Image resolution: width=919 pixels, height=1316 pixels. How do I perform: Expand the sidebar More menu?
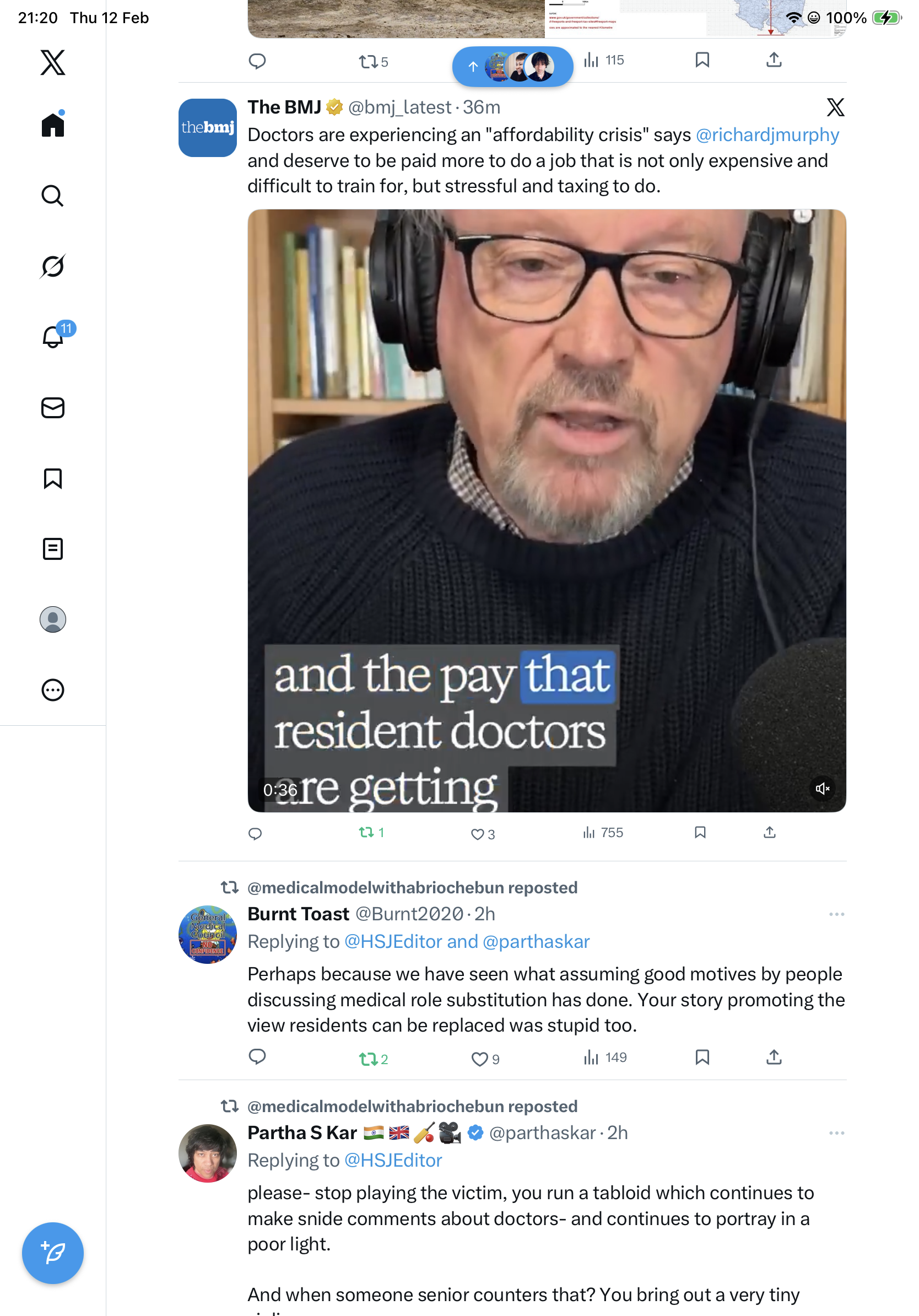point(53,690)
